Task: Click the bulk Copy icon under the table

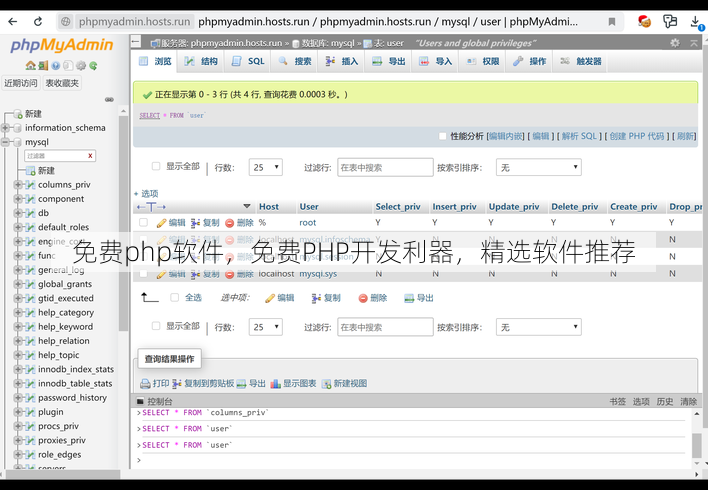Action: [x=316, y=298]
